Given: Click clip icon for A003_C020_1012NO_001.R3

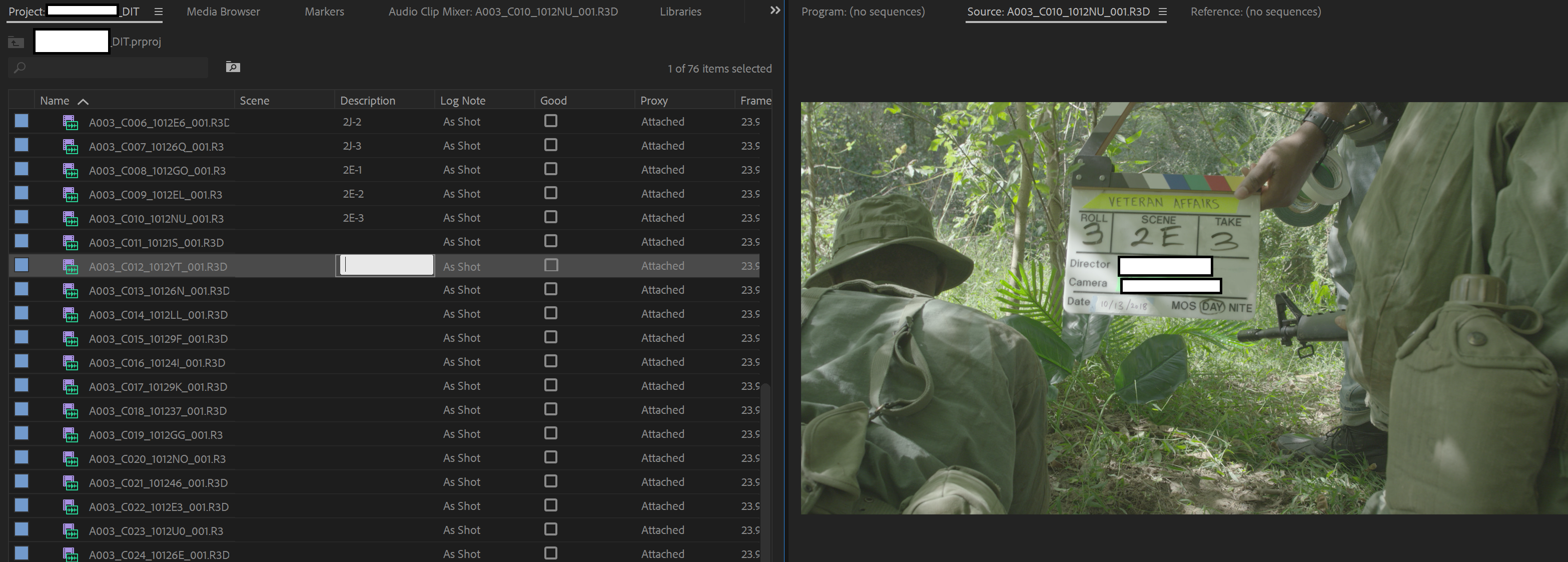Looking at the screenshot, I should point(71,458).
